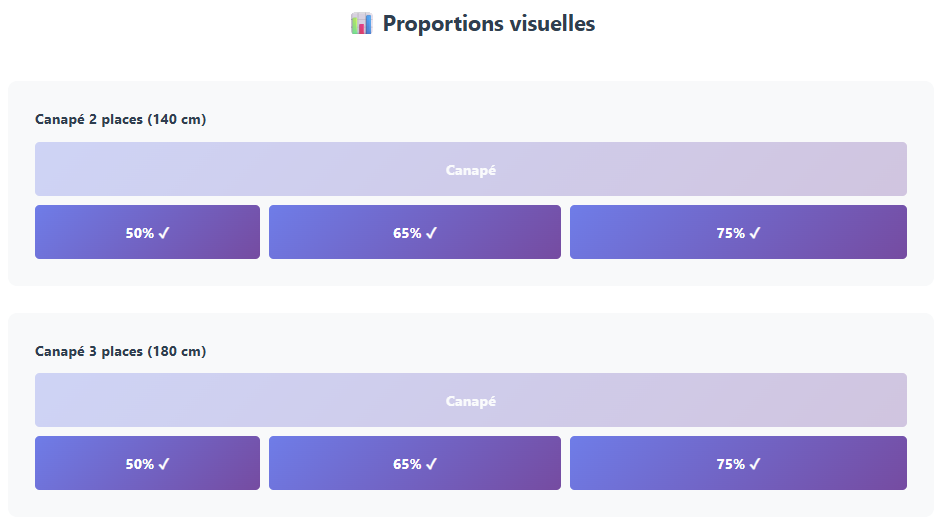This screenshot has width=943, height=526.
Task: Click the "Canapé 3 places (180 cm)" label
Action: (x=121, y=351)
